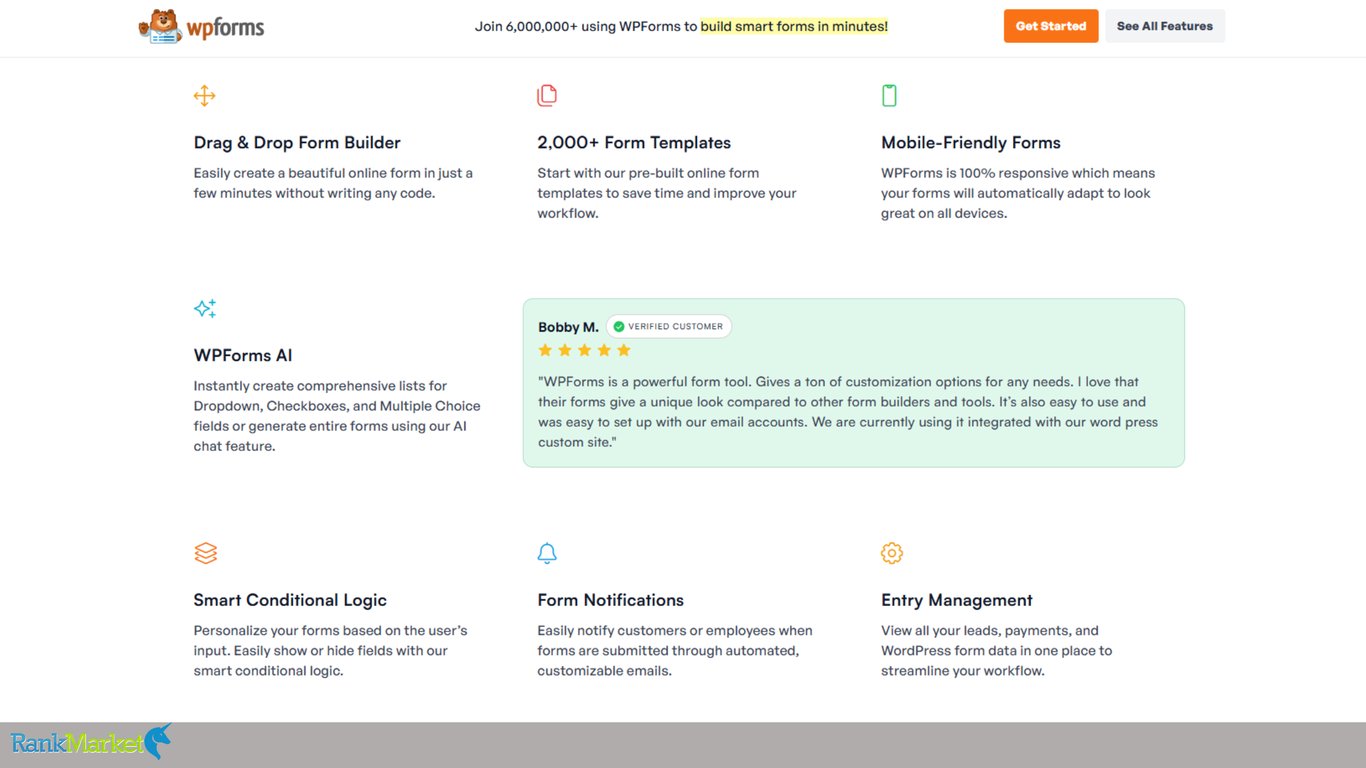Click description about 100% responsive forms
Screen dimensions: 1366x768
pyautogui.click(x=1018, y=193)
